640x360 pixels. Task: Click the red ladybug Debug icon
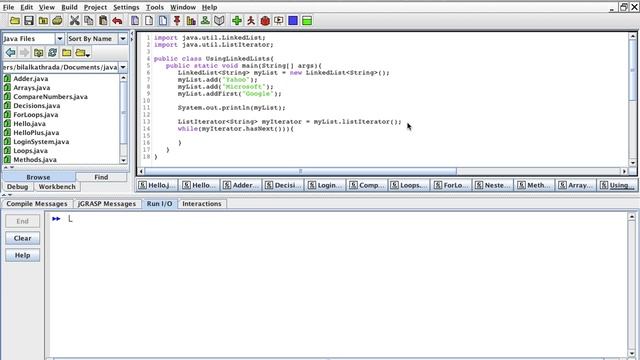click(x=265, y=21)
